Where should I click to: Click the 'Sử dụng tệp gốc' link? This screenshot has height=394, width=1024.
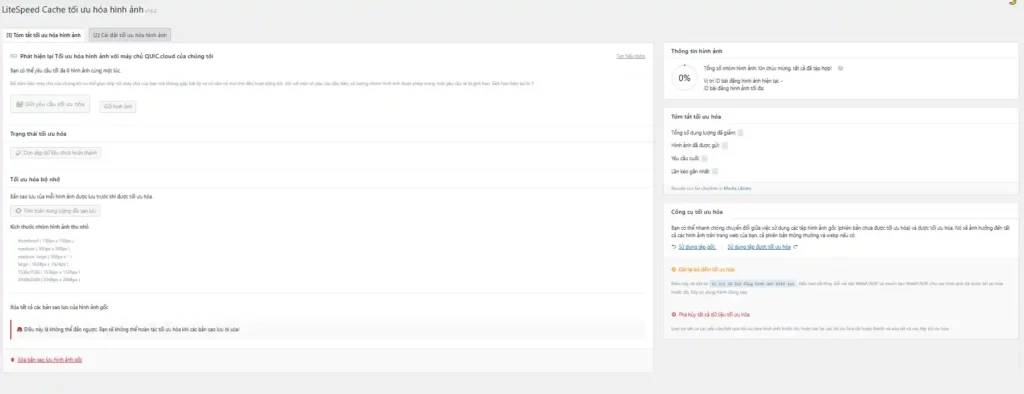click(x=697, y=247)
